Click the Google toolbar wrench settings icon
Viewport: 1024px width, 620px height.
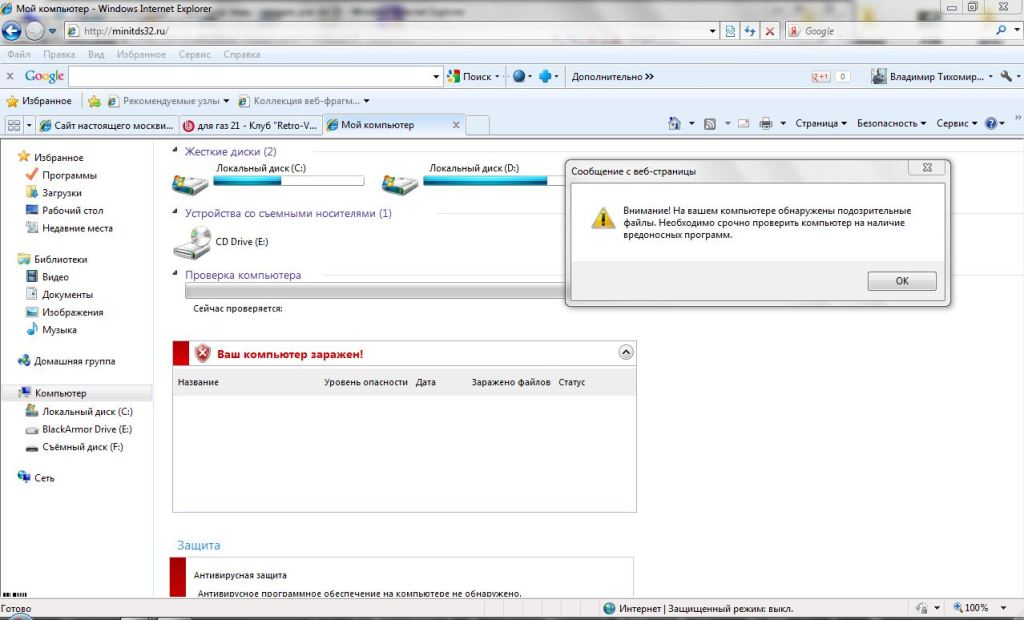(x=1006, y=76)
